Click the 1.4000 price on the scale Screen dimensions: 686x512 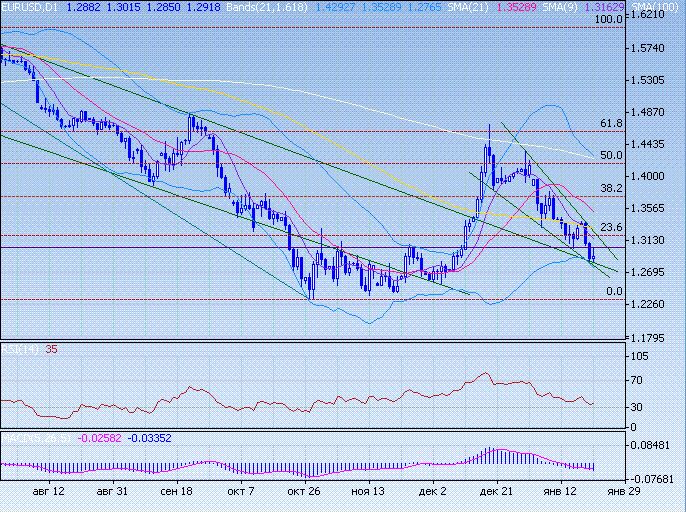(647, 177)
